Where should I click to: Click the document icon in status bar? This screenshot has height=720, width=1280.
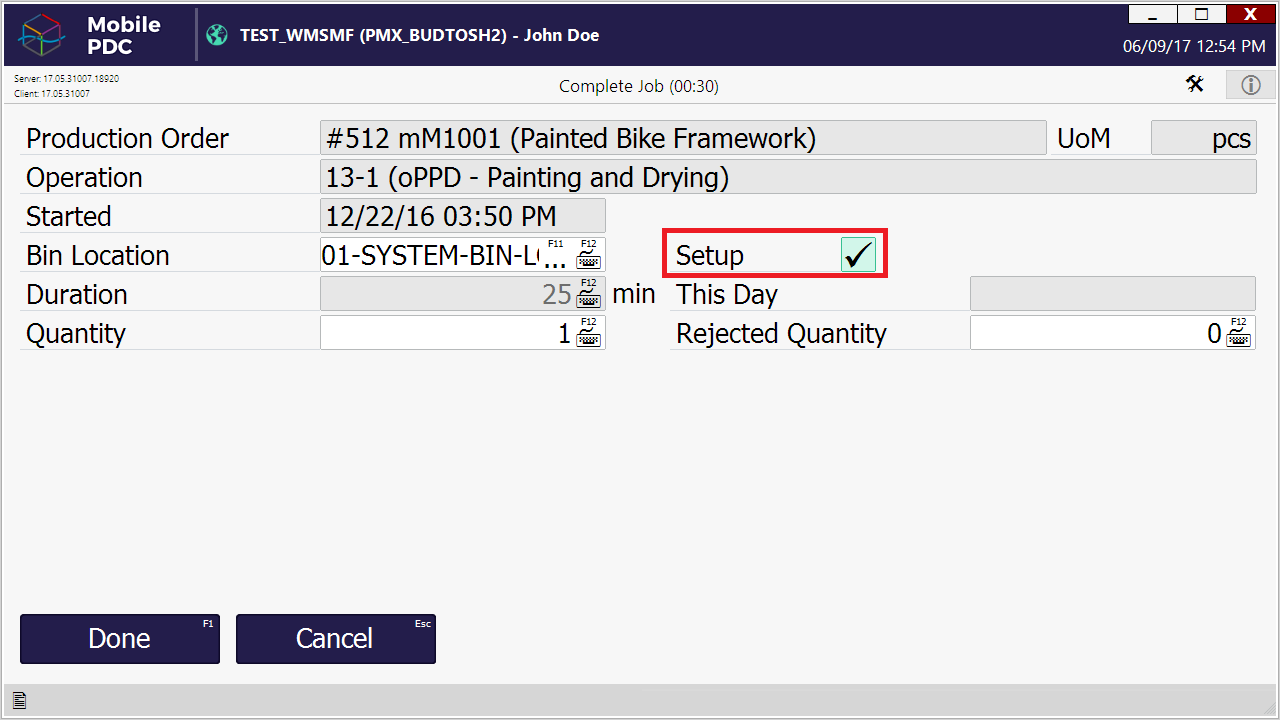click(x=19, y=700)
